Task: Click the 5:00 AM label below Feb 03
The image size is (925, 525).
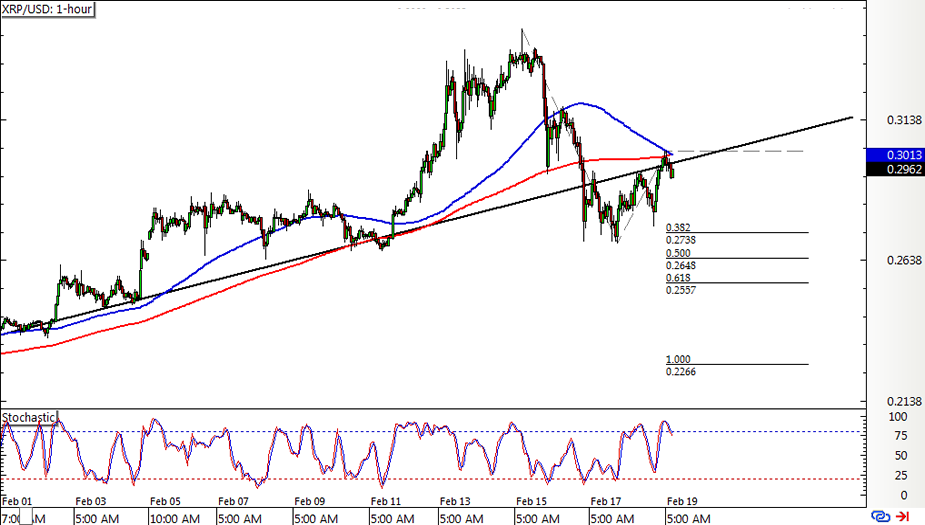Action: [x=97, y=519]
